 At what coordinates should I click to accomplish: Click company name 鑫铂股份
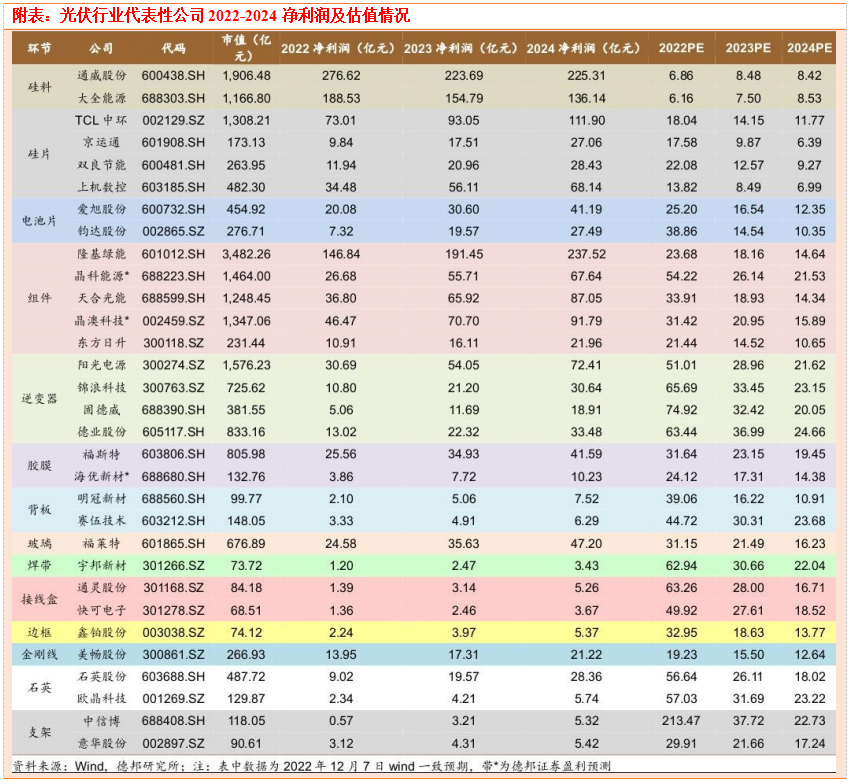coord(101,633)
